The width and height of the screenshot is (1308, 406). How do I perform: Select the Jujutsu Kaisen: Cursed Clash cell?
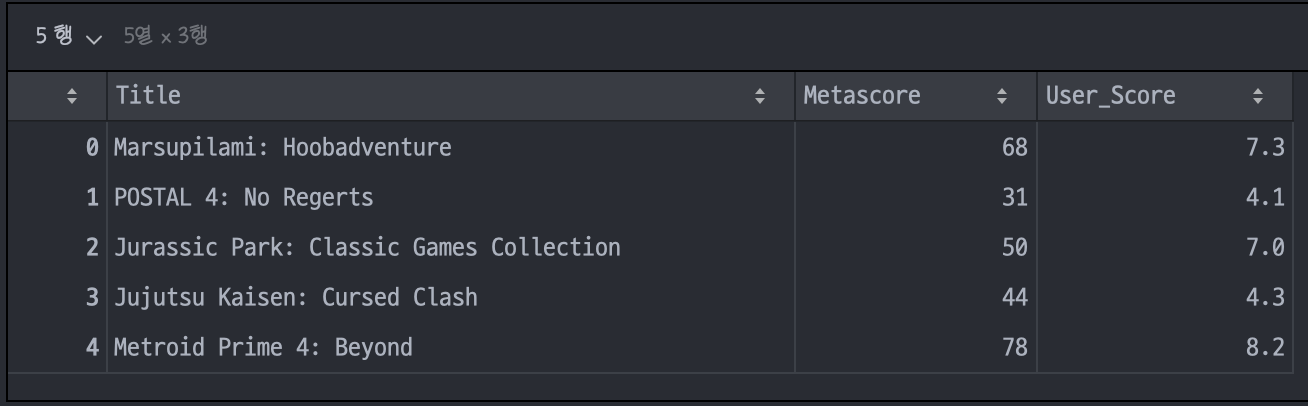(451, 297)
